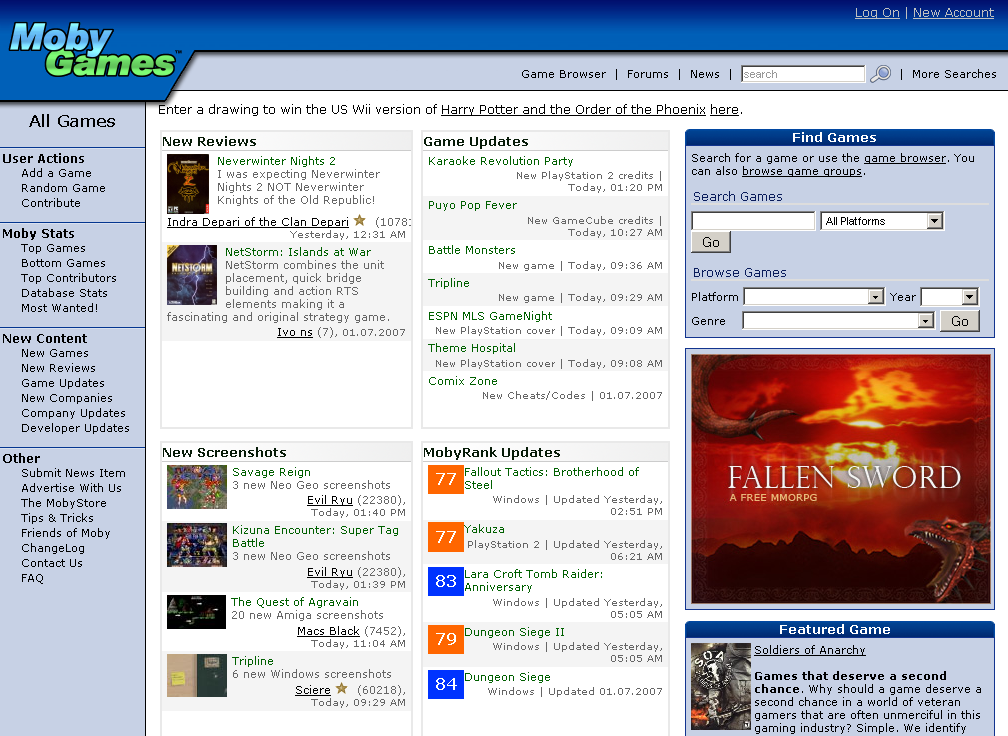
Task: Open Developer Updates in sidebar
Action: point(75,427)
